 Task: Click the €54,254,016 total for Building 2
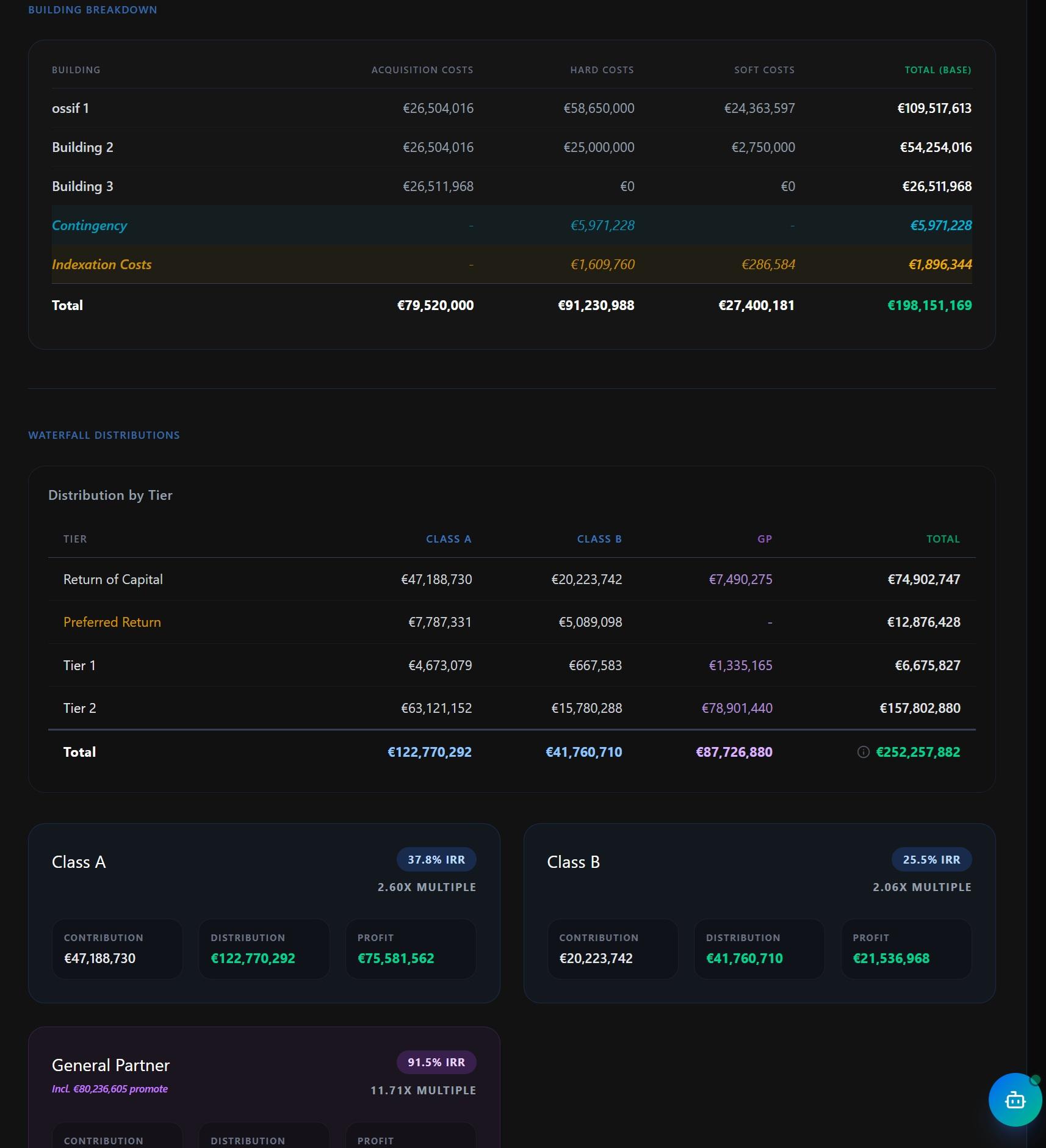(936, 147)
